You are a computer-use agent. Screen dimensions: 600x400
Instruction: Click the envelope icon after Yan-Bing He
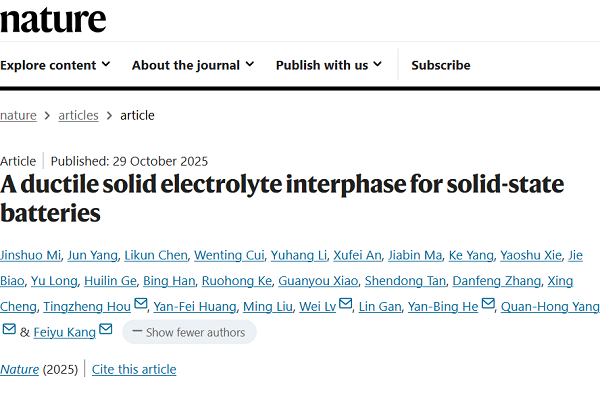[x=488, y=305]
